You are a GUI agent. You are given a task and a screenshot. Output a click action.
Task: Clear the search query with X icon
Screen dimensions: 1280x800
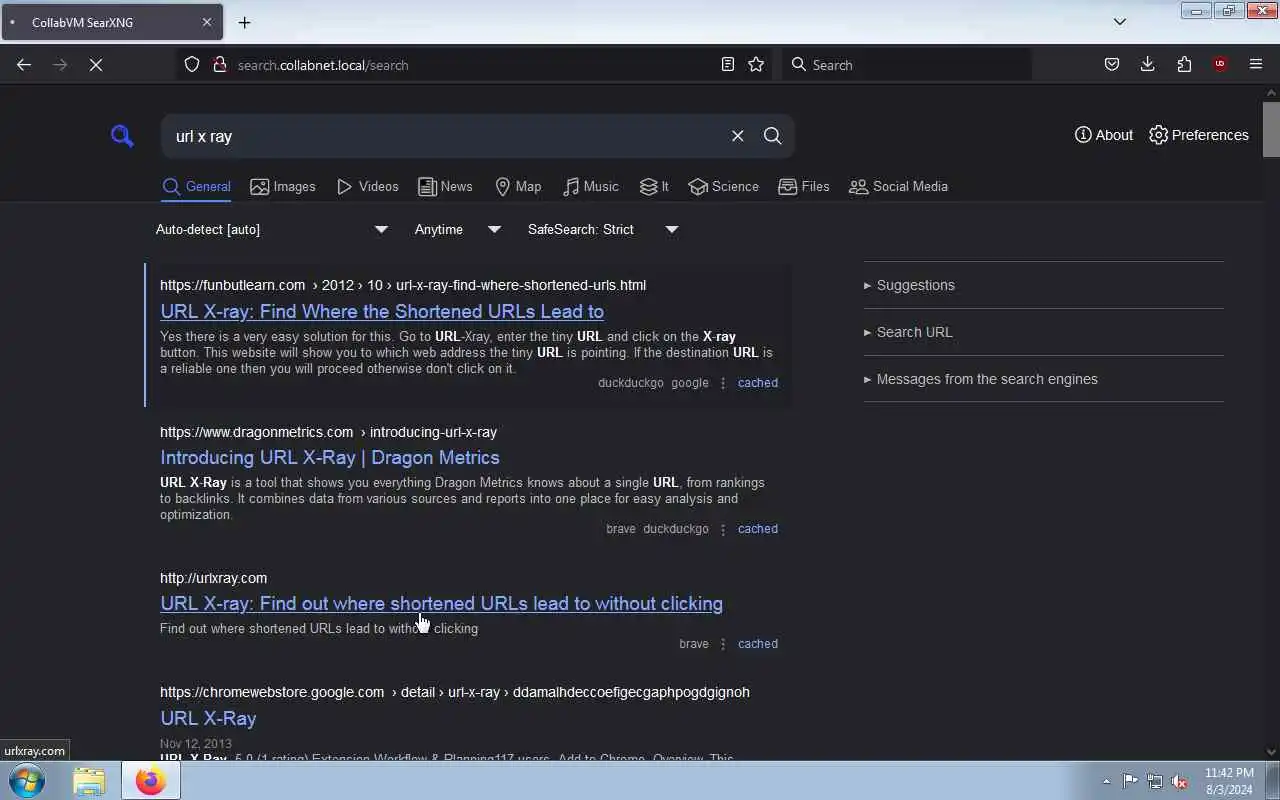pos(737,136)
